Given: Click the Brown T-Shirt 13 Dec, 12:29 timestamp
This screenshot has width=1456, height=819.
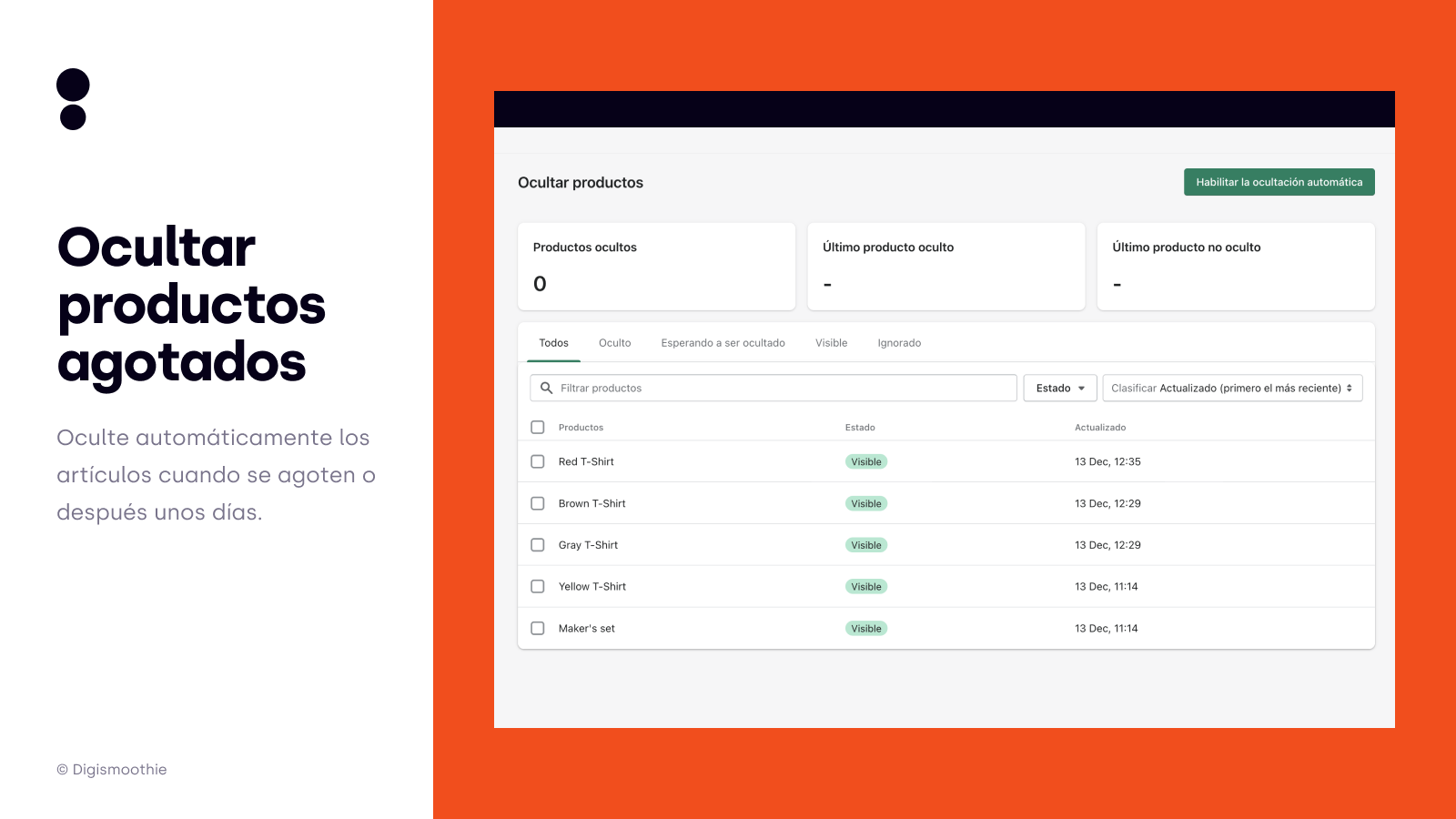Looking at the screenshot, I should pos(1107,503).
